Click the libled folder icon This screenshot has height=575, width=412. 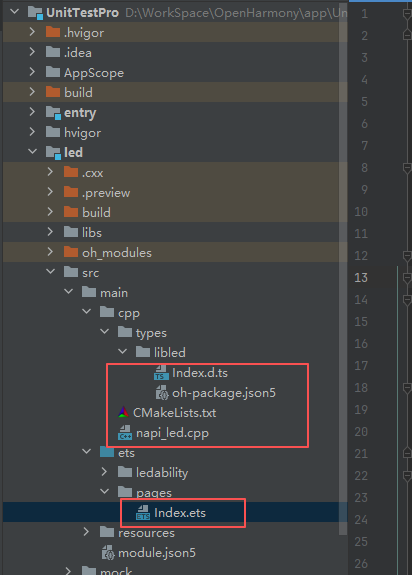tap(143, 352)
